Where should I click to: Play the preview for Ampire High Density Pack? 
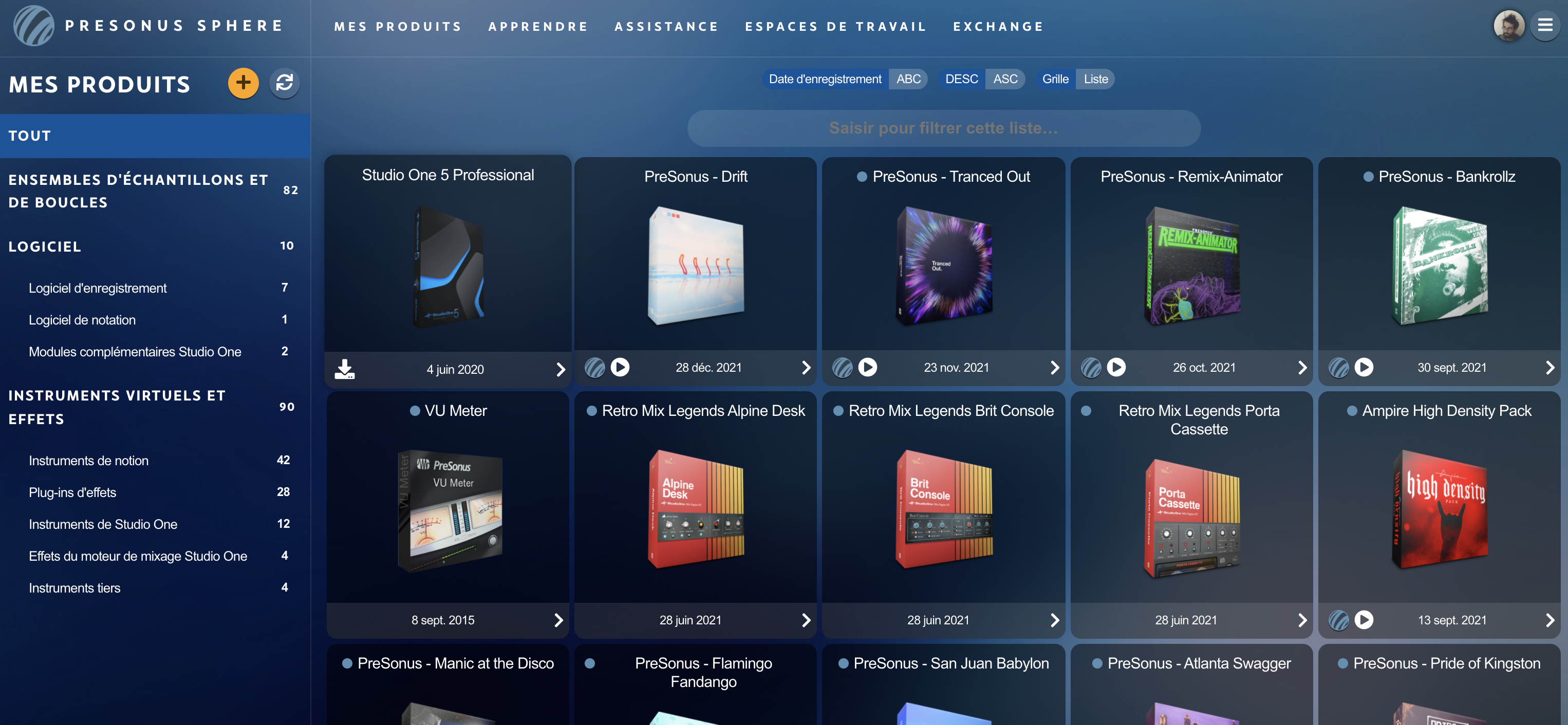click(x=1365, y=620)
